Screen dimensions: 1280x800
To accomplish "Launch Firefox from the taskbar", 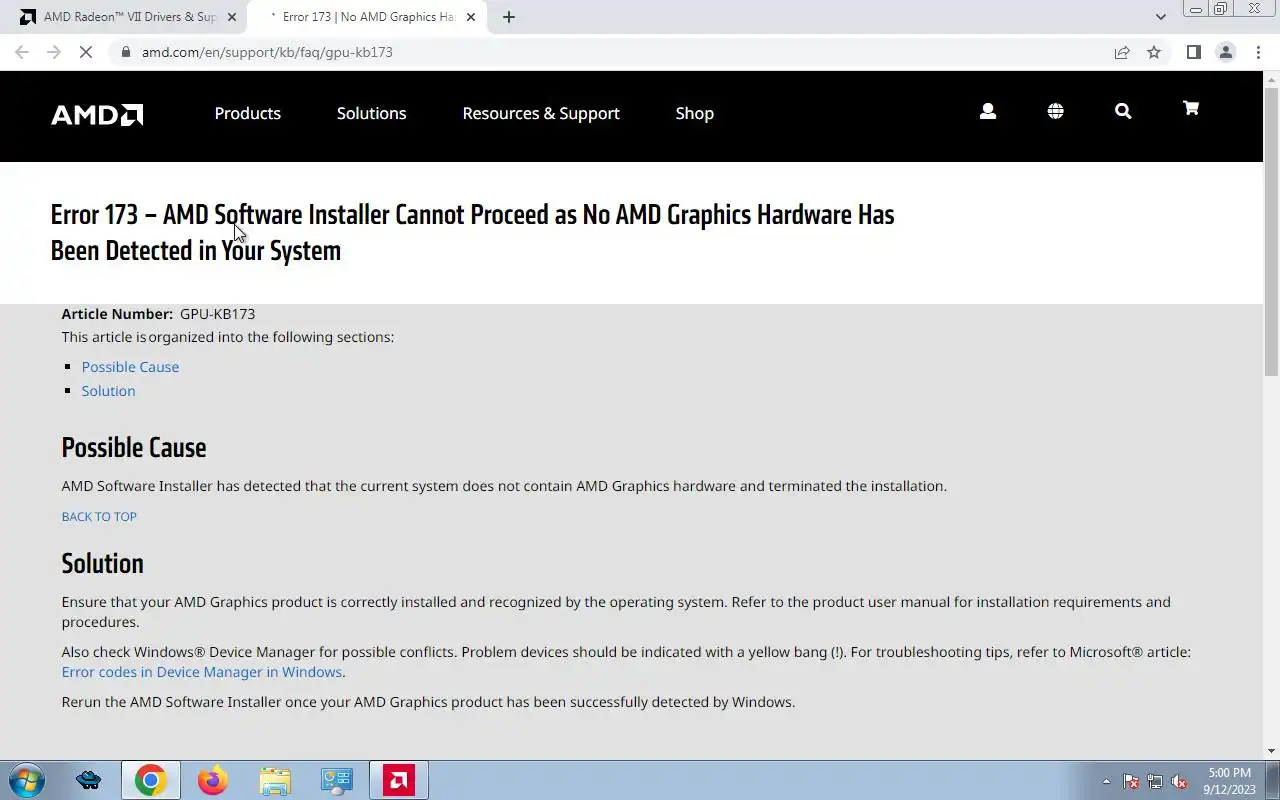I will coord(212,780).
